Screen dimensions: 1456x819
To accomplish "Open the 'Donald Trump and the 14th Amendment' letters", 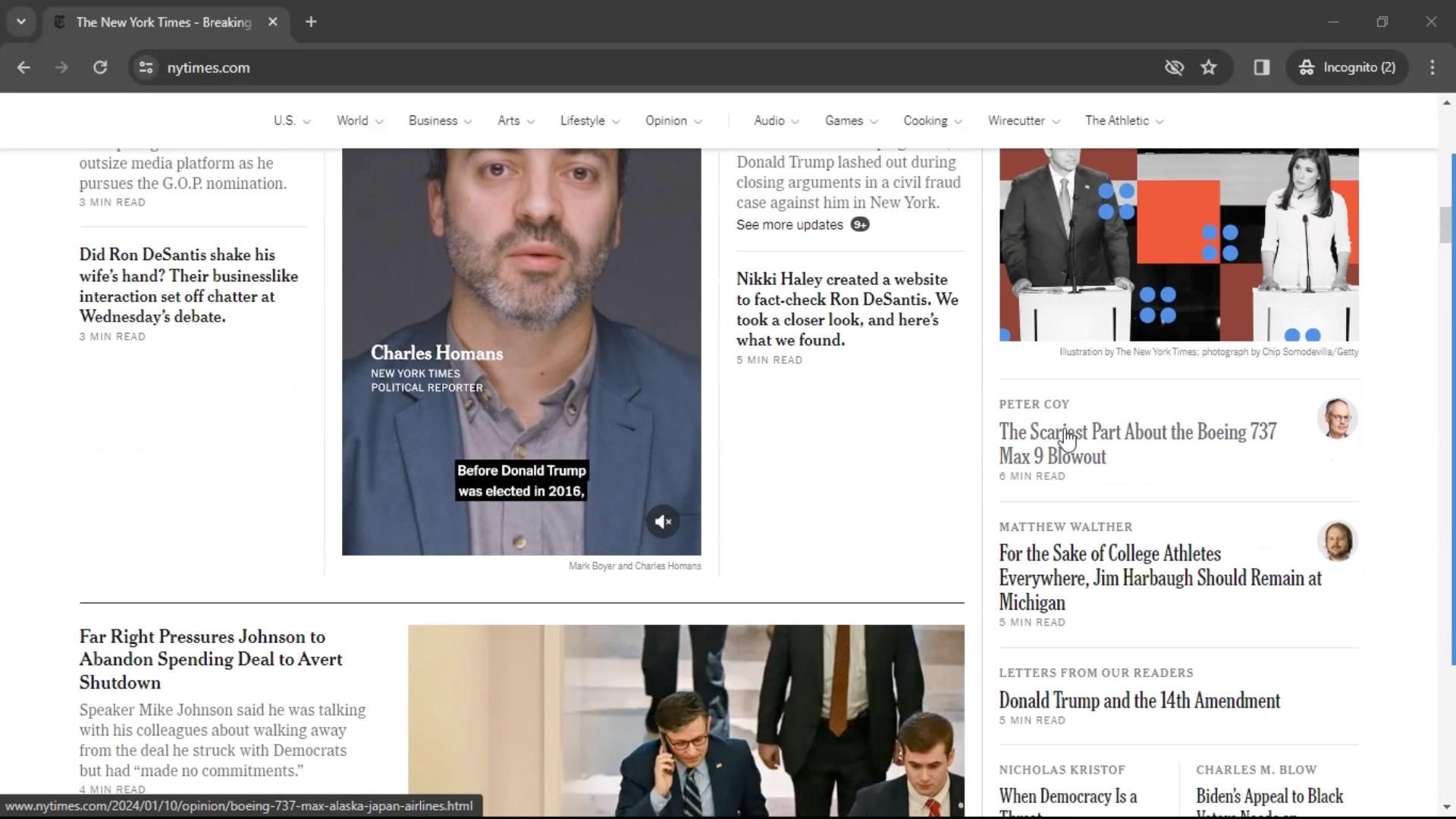I will tap(1139, 701).
